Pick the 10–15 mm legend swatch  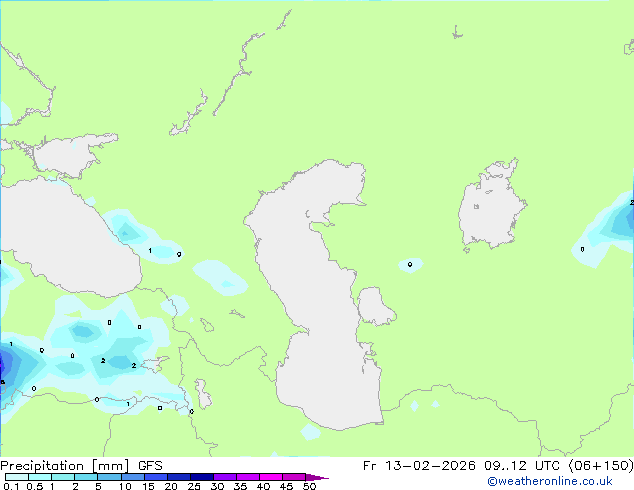[133, 477]
